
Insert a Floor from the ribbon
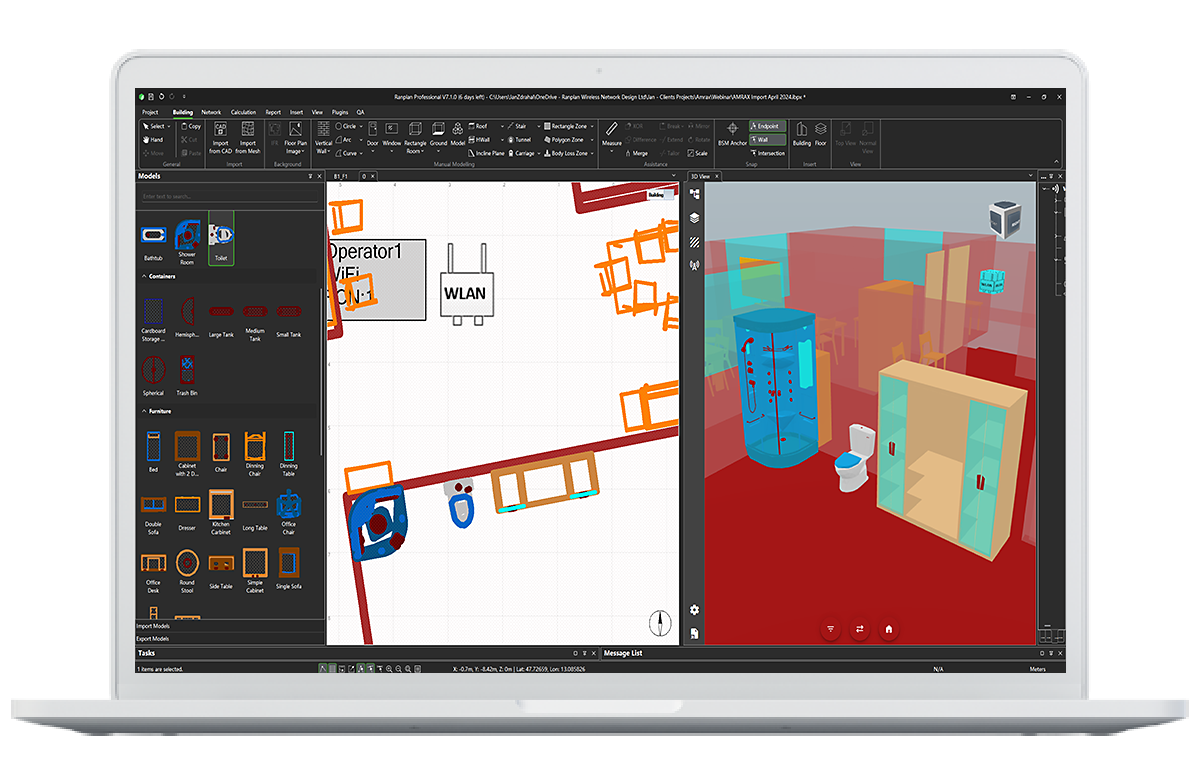pos(820,131)
